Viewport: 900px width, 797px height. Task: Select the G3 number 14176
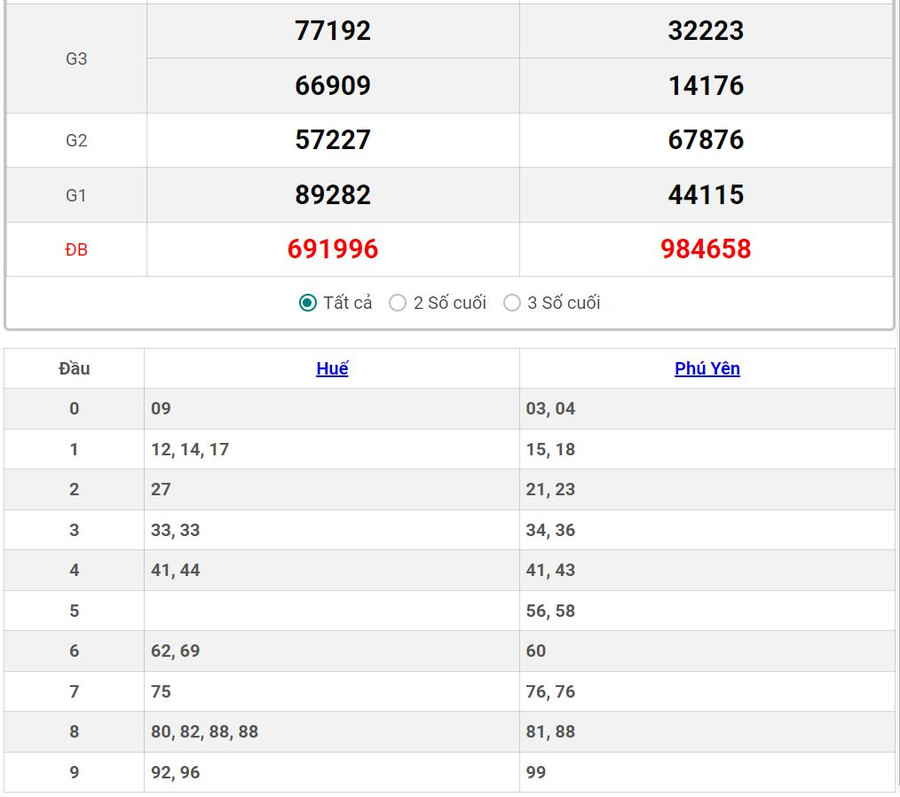pyautogui.click(x=706, y=86)
